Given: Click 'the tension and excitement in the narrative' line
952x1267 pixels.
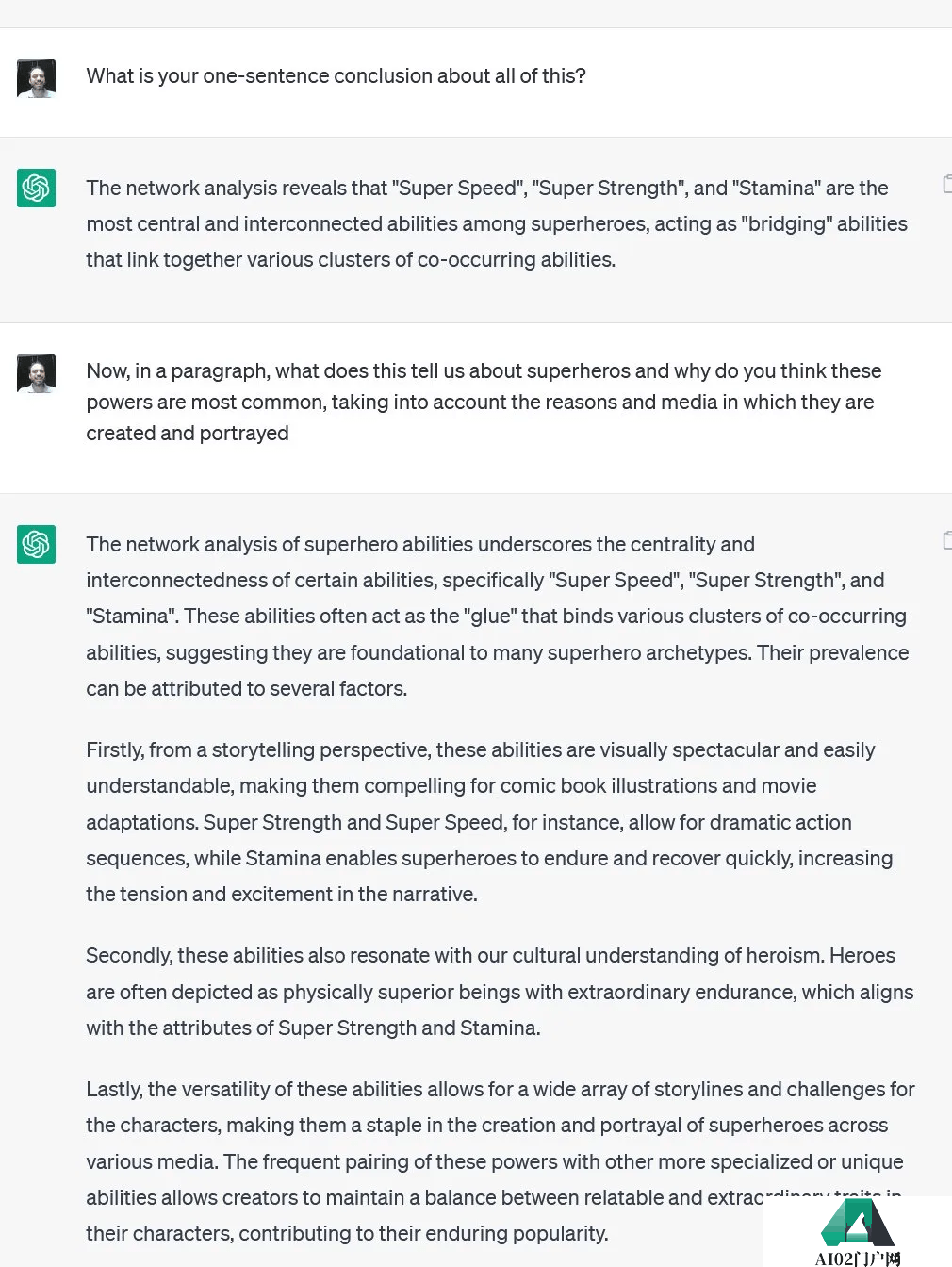Looking at the screenshot, I should click(x=281, y=895).
